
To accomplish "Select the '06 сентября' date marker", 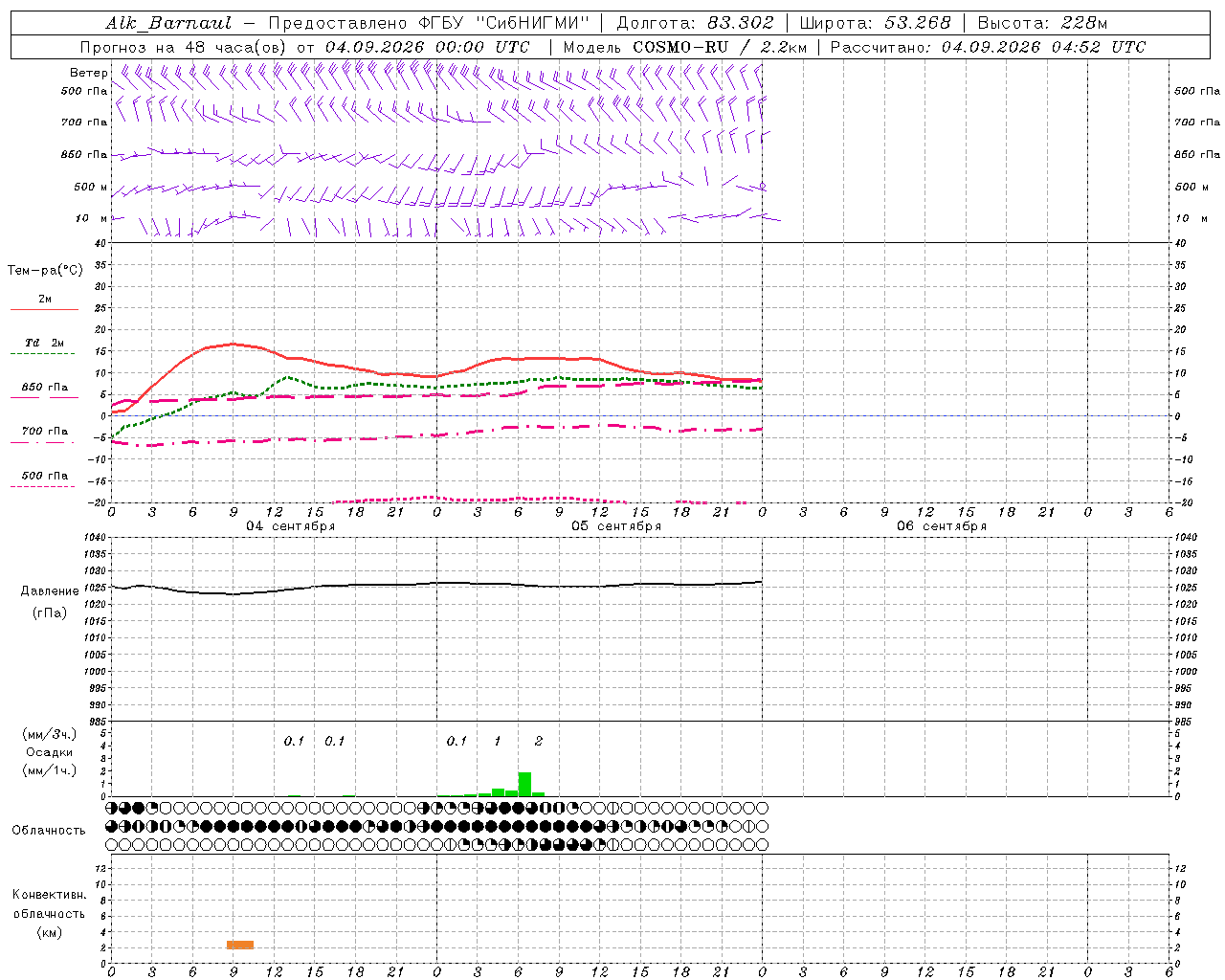I will [x=942, y=526].
